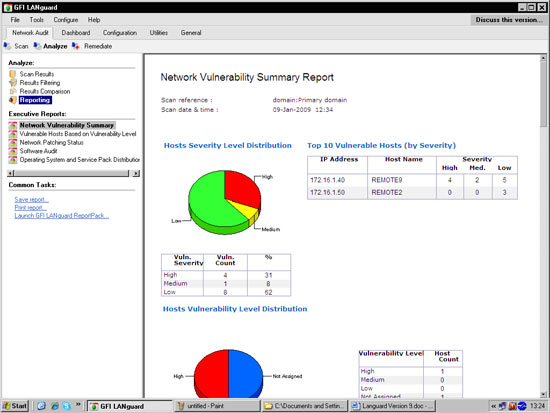Click the Vulnerable Hosts report icon
Viewport: 550px width, 413px height.
pyautogui.click(x=13, y=134)
